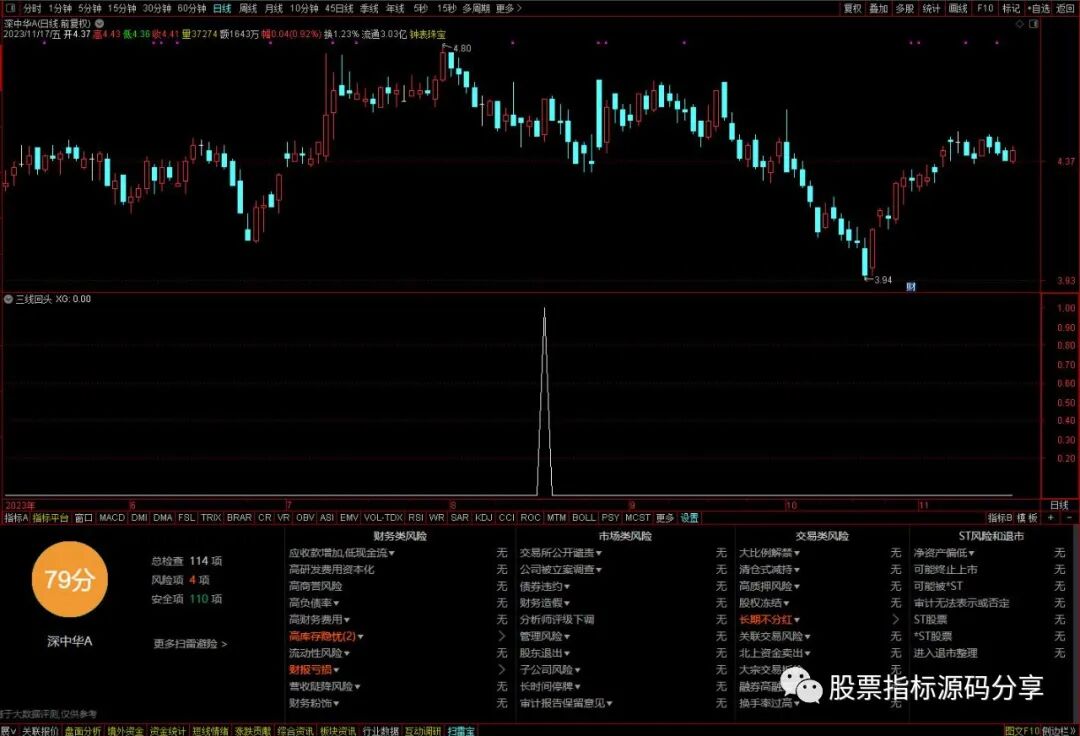Click the orange 79分 score circle
This screenshot has height=736, width=1080.
pyautogui.click(x=70, y=579)
